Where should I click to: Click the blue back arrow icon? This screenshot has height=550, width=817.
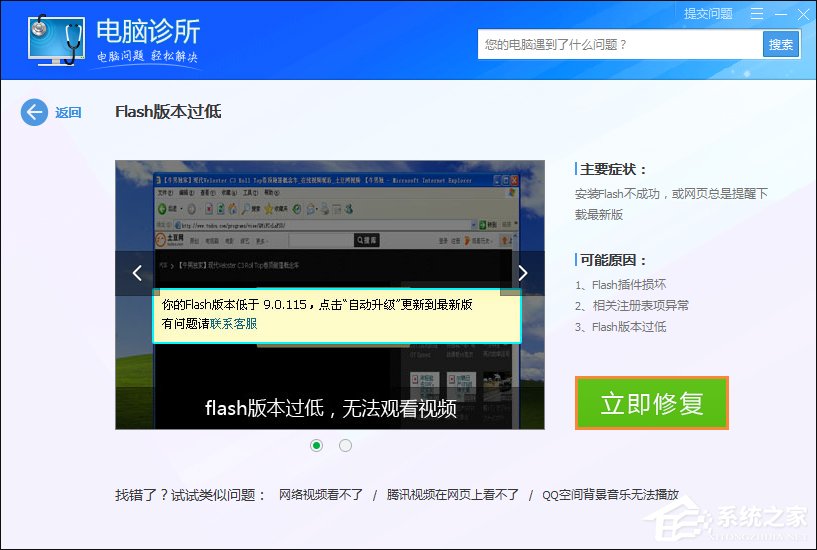click(34, 112)
